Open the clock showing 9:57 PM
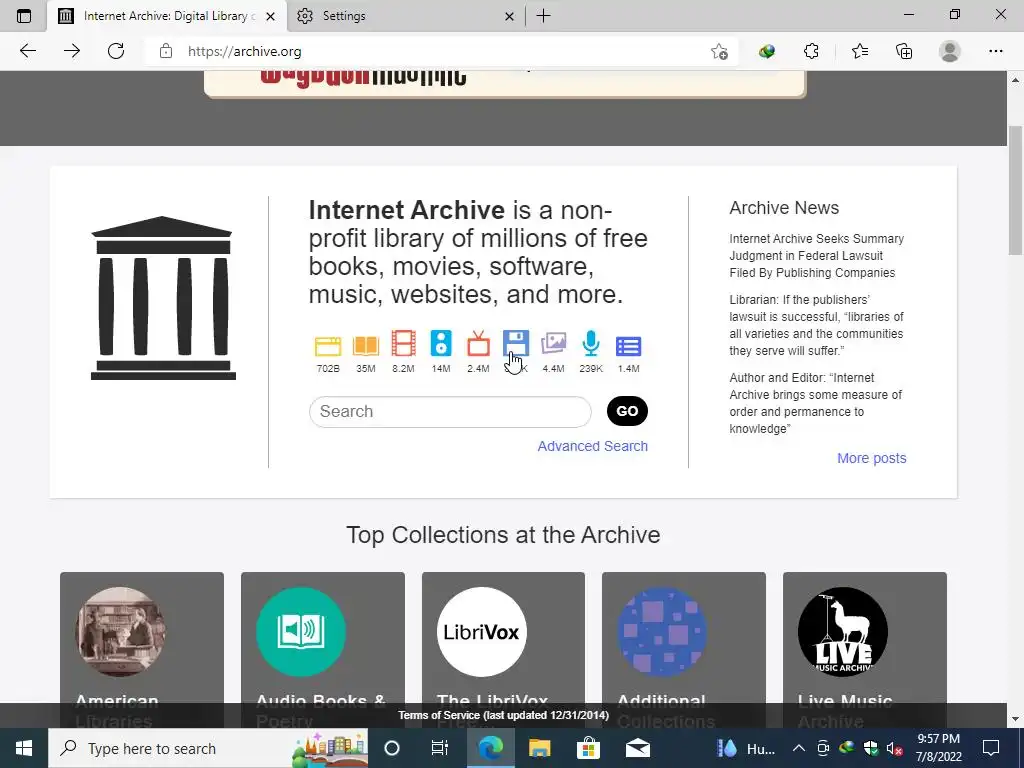The height and width of the screenshot is (768, 1024). 938,748
